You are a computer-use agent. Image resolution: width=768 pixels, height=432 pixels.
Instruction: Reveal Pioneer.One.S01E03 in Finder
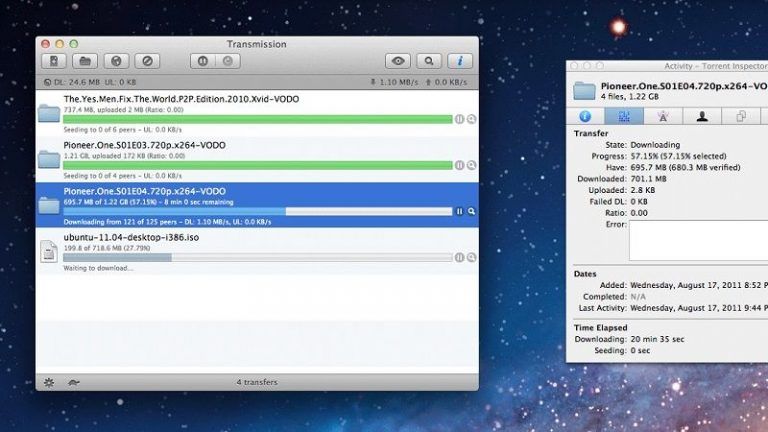471,165
